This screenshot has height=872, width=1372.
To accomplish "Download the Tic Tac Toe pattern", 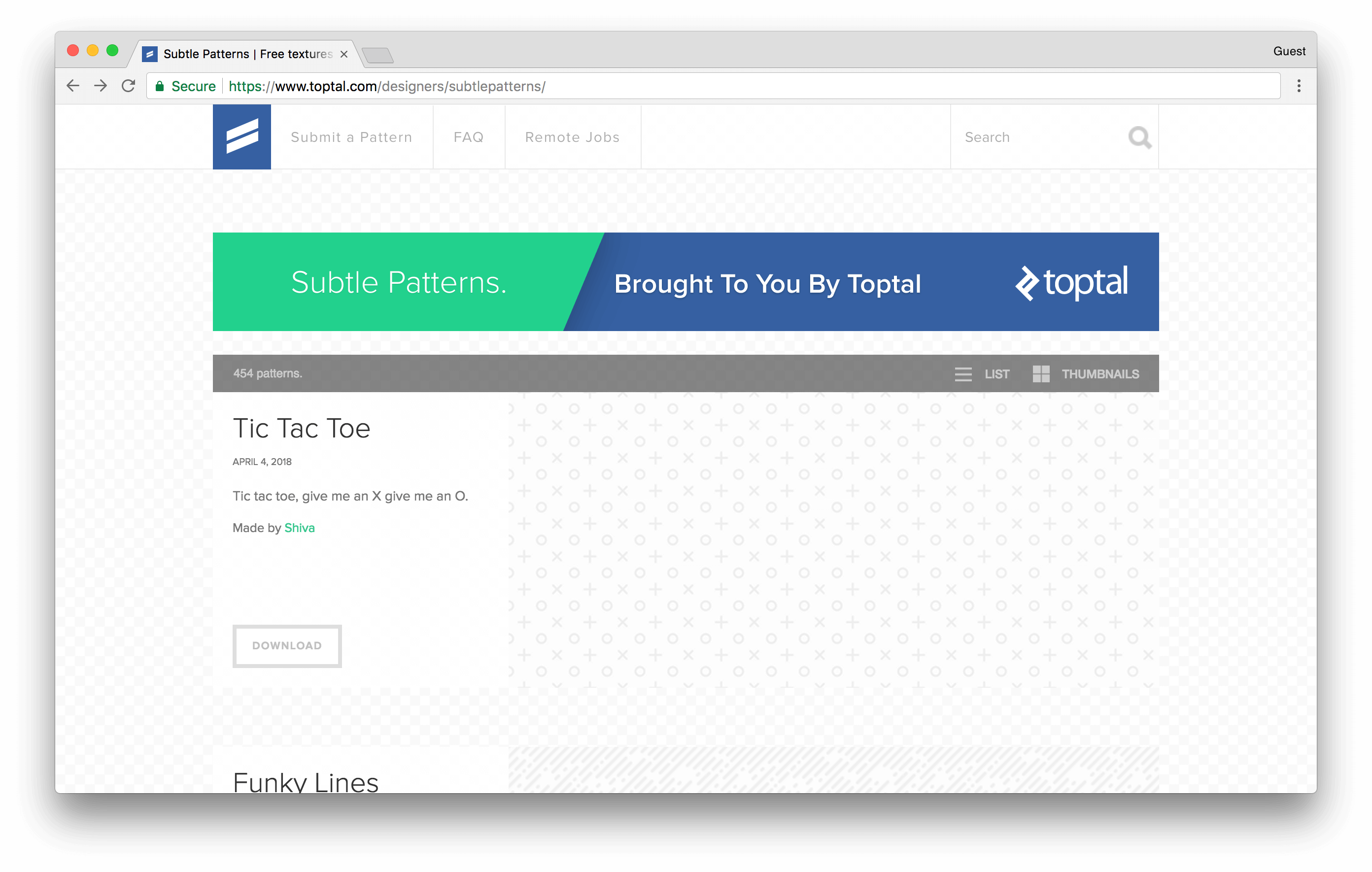I will 287,645.
